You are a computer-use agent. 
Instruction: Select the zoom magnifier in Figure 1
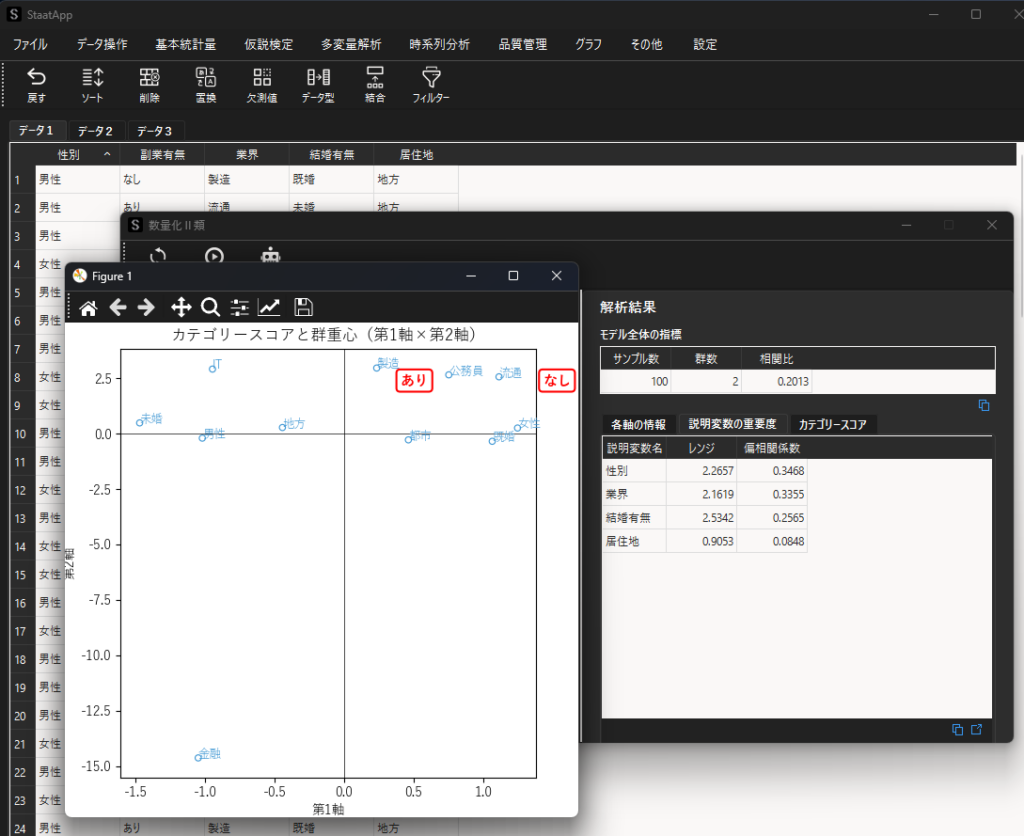(x=211, y=307)
